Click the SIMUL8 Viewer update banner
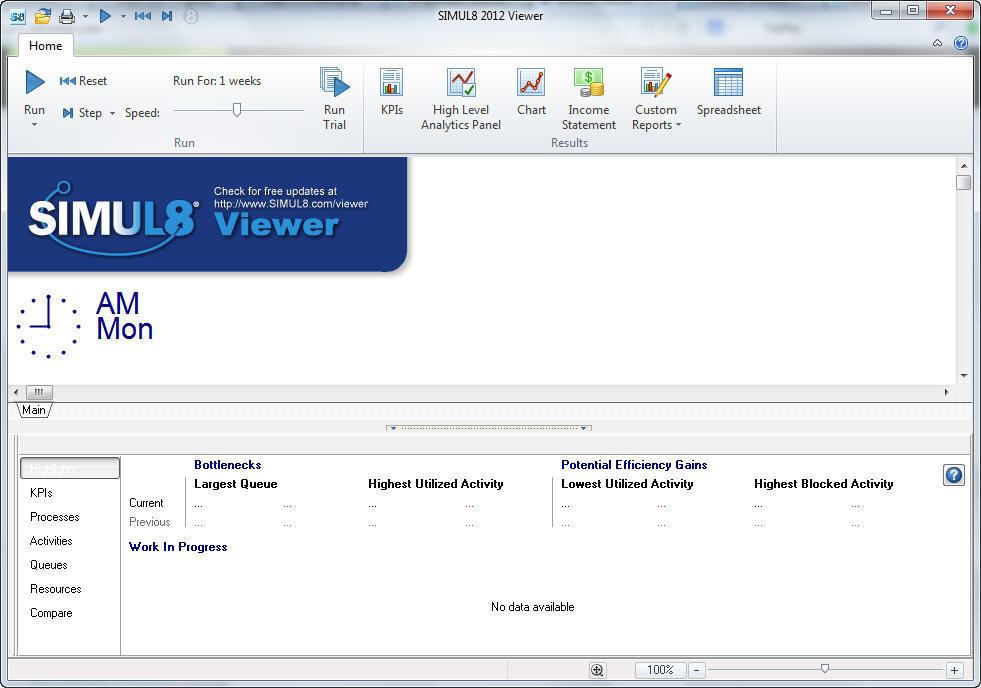 click(x=208, y=215)
